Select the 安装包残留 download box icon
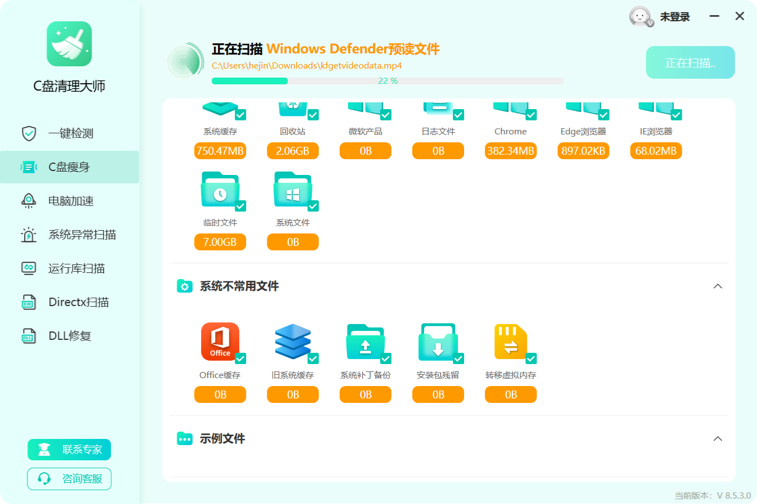This screenshot has width=757, height=504. (438, 342)
